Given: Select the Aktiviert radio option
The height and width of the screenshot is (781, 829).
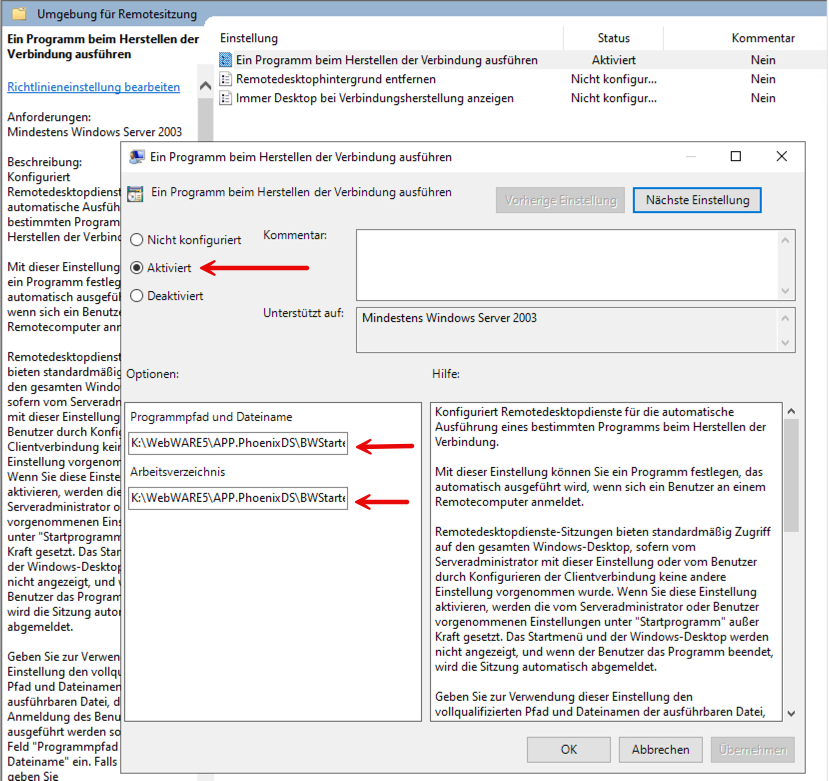Looking at the screenshot, I should tap(136, 268).
